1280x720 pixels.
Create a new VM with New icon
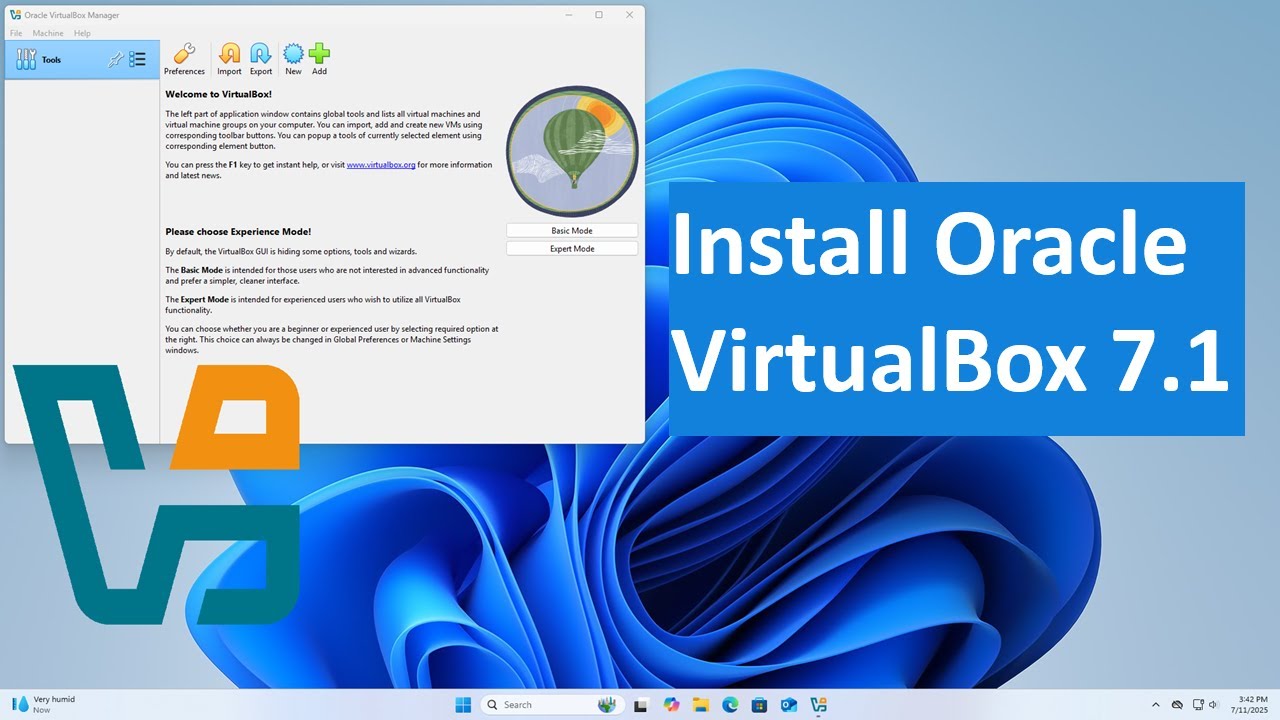[293, 60]
